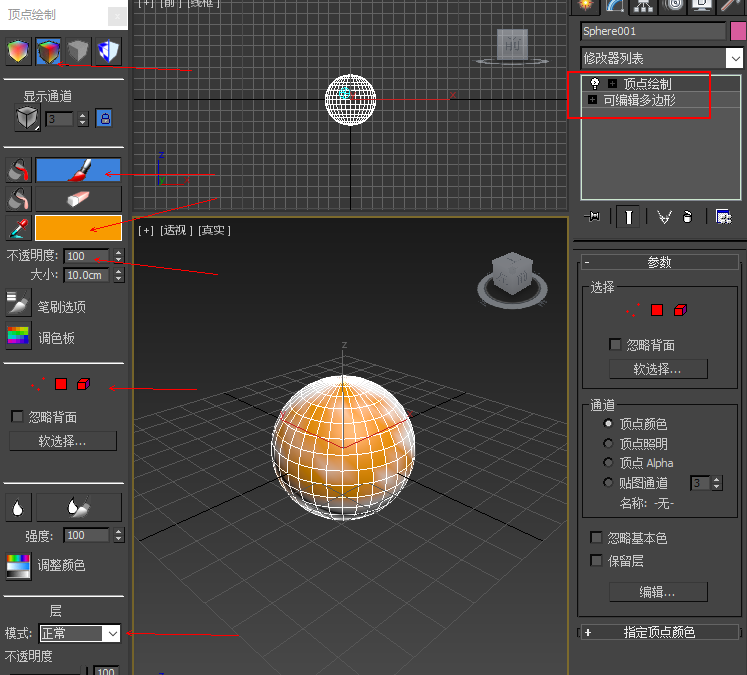Enable Preserve Layer (保留层) checkbox

596,560
